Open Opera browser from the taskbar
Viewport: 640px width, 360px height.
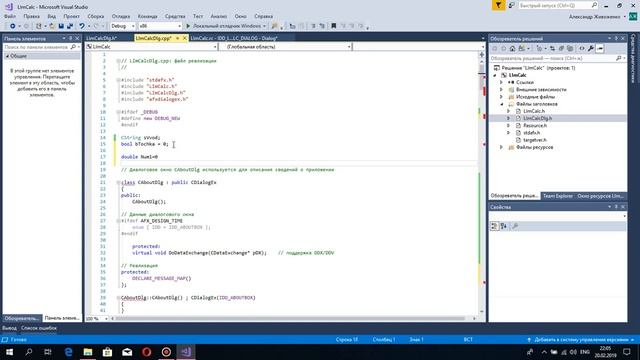pyautogui.click(x=147, y=352)
